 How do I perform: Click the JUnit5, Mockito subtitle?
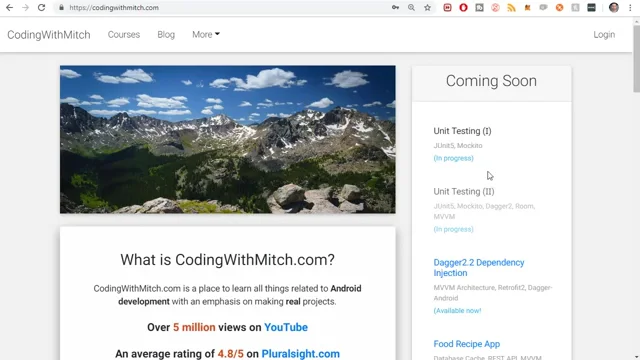458,146
